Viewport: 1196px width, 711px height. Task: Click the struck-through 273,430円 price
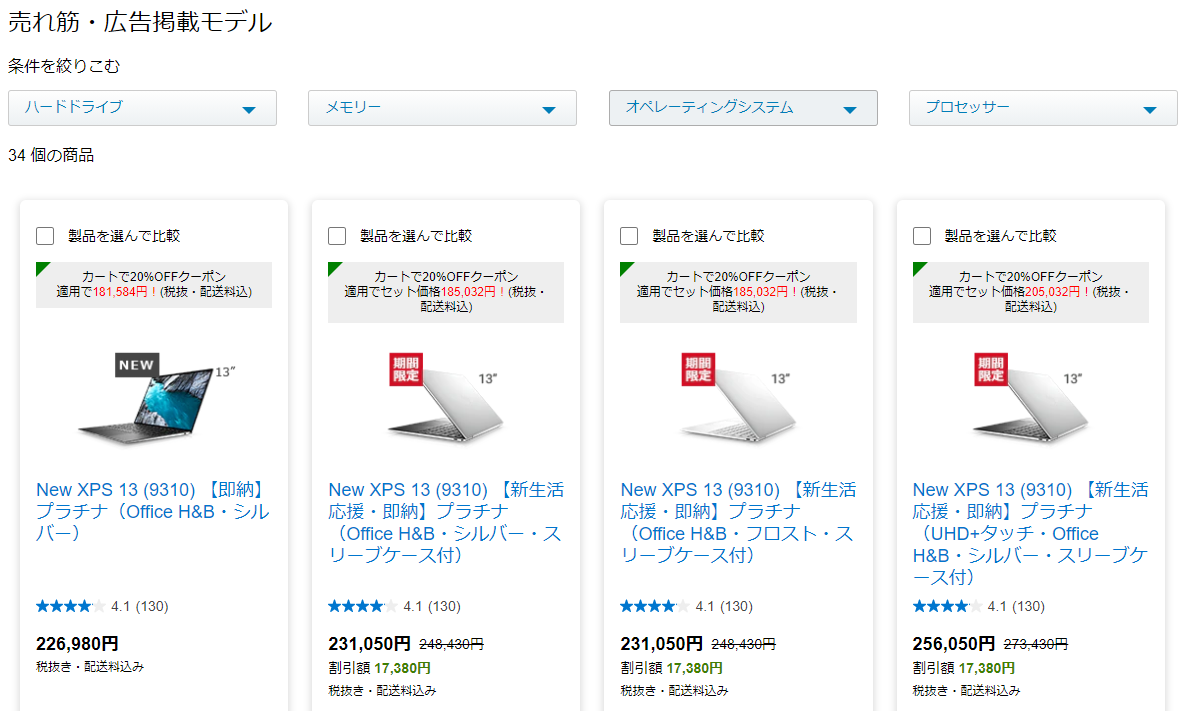coord(1036,645)
